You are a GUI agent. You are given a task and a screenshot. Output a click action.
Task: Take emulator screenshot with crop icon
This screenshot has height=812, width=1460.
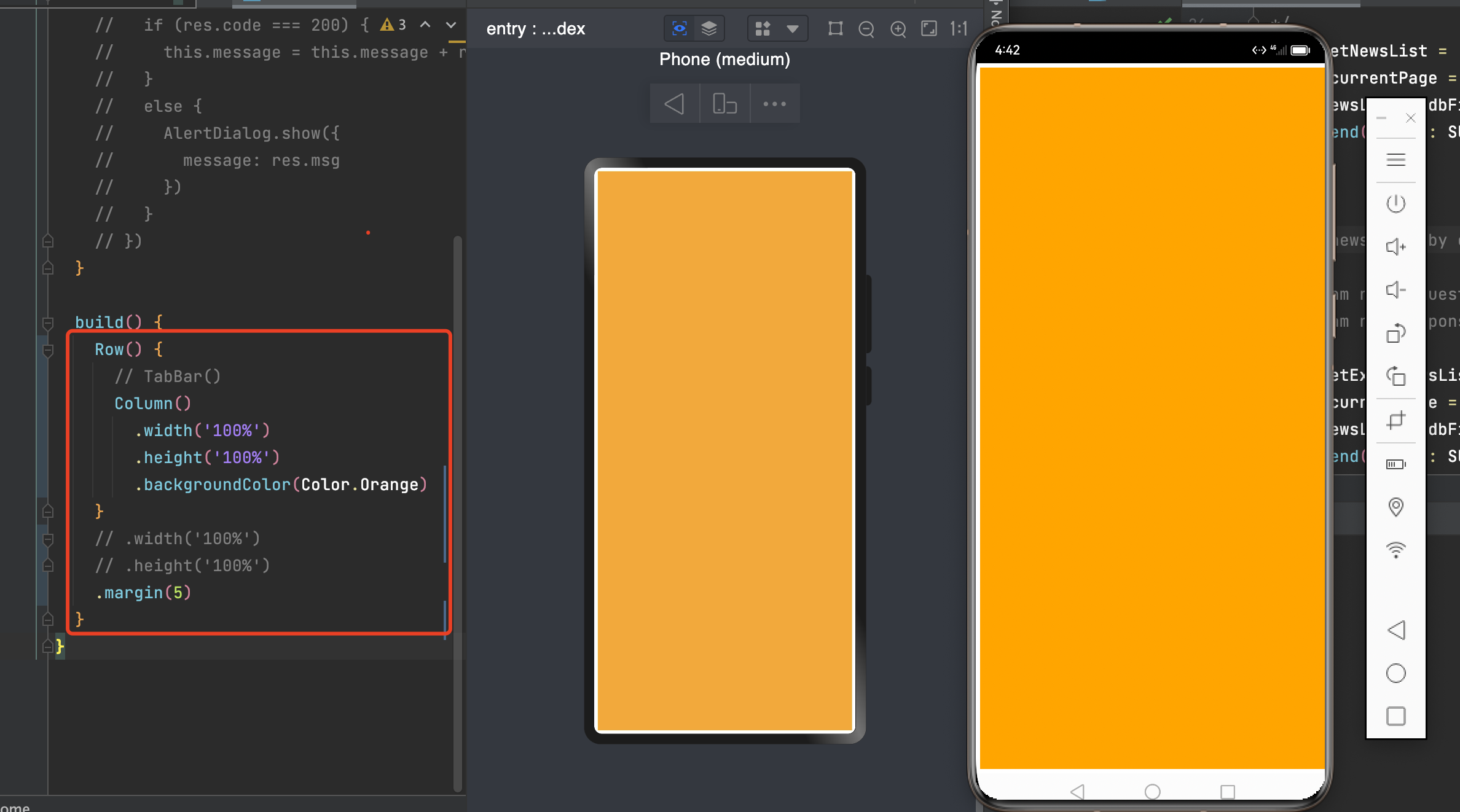pyautogui.click(x=1396, y=421)
